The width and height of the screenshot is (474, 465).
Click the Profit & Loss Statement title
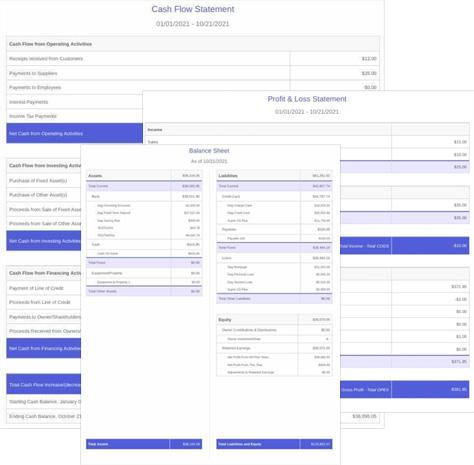[307, 99]
